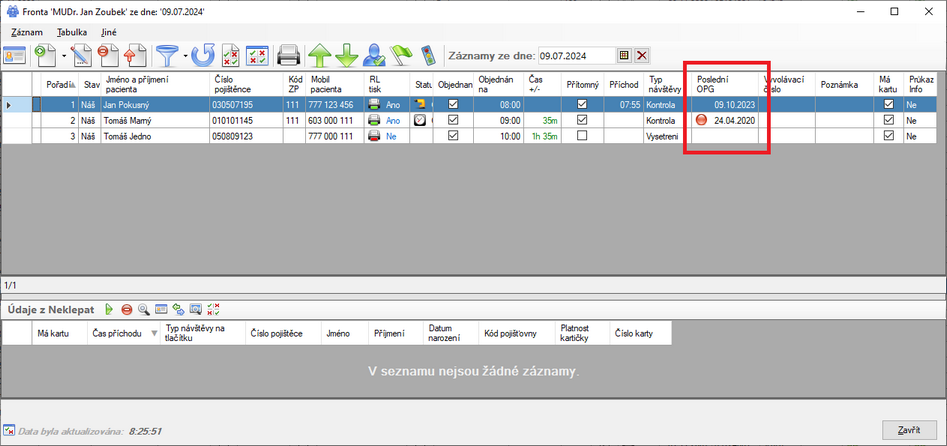
Task: Click printer icon in Jan Pokusný's RL tisk cell
Action: point(374,104)
